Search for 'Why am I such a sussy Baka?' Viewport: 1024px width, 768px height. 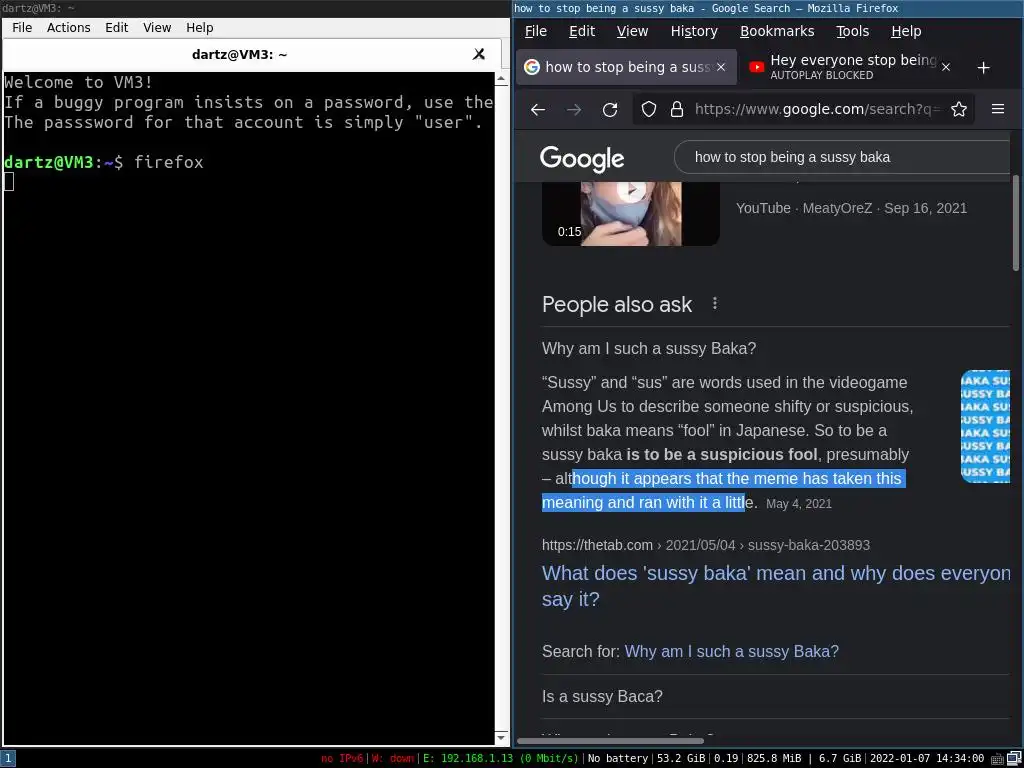tap(731, 651)
